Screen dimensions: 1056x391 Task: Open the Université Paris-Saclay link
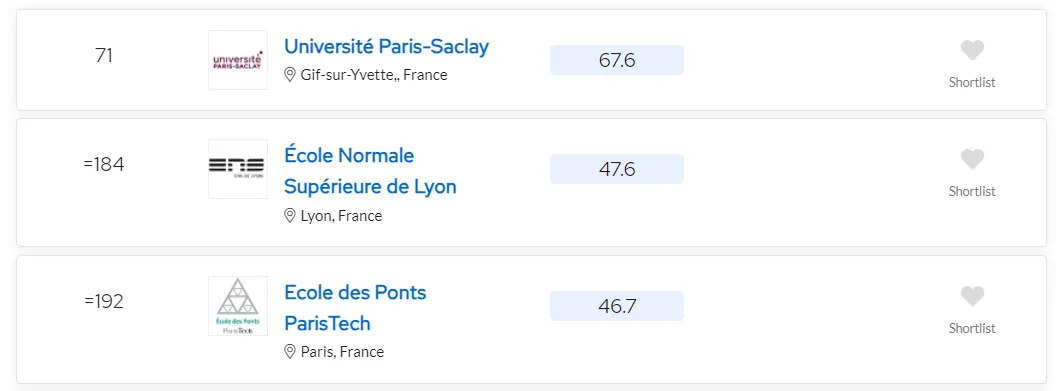(387, 46)
